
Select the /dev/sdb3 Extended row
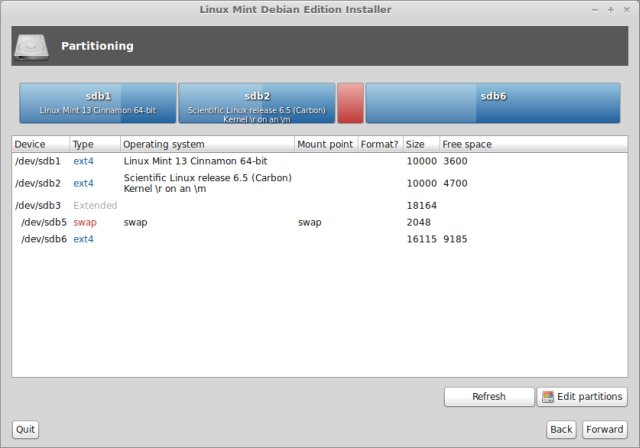(x=320, y=205)
